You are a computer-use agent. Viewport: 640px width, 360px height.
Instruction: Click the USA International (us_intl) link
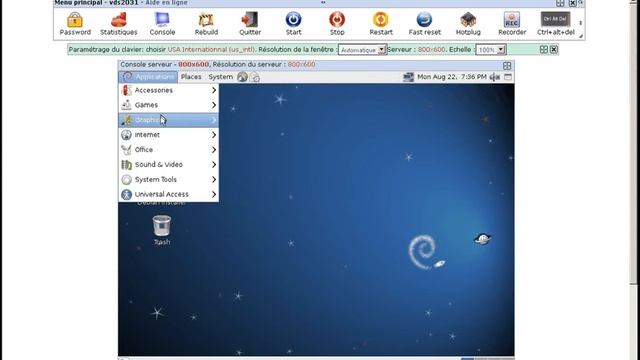click(211, 49)
